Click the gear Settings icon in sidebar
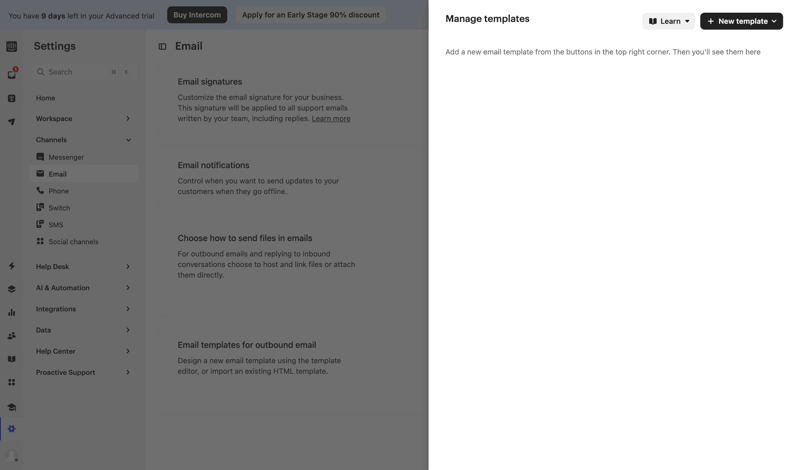Image resolution: width=800 pixels, height=470 pixels. 12,429
